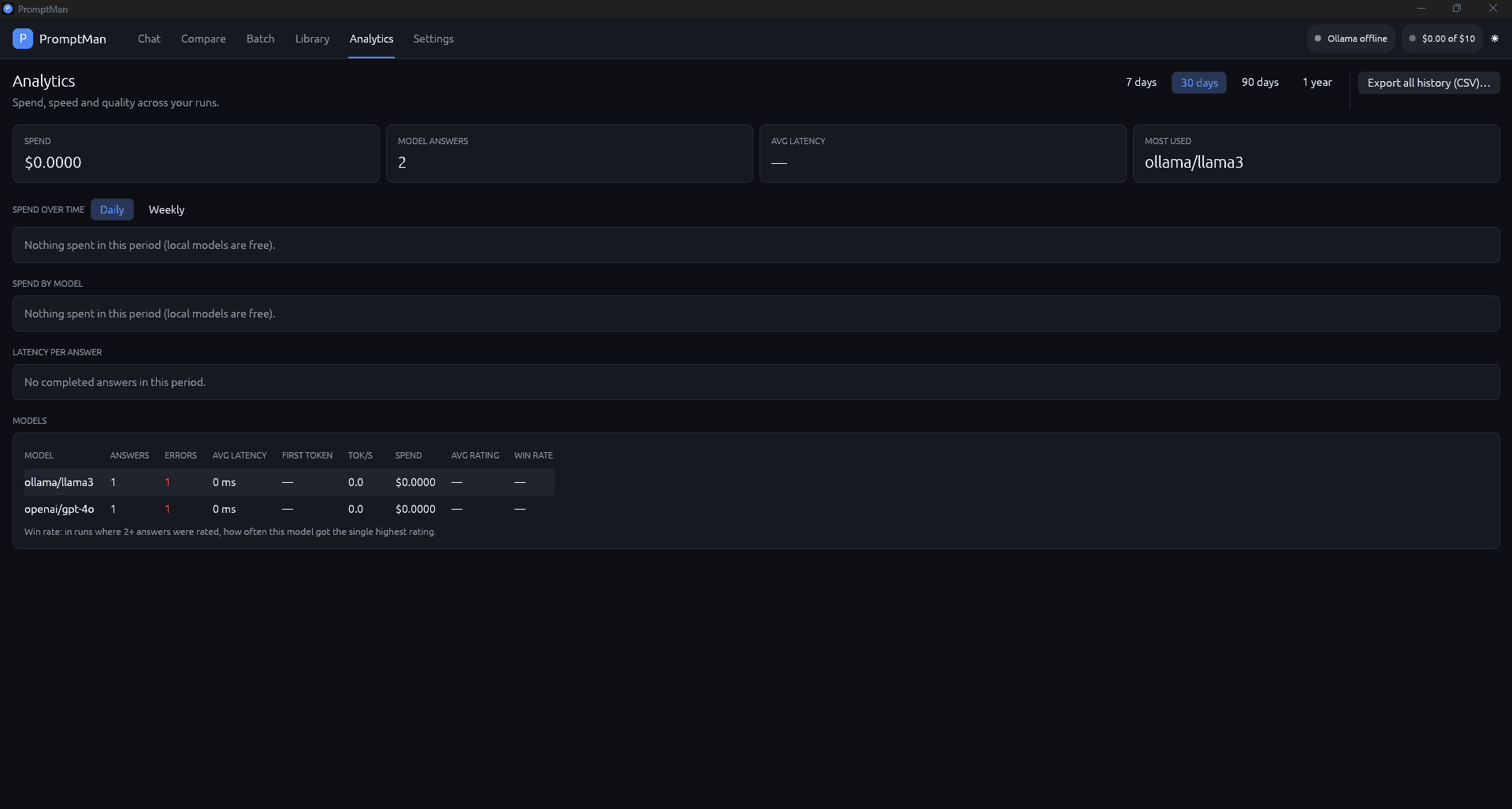
Task: Click the error count in ollama/llama3 row
Action: (x=167, y=482)
